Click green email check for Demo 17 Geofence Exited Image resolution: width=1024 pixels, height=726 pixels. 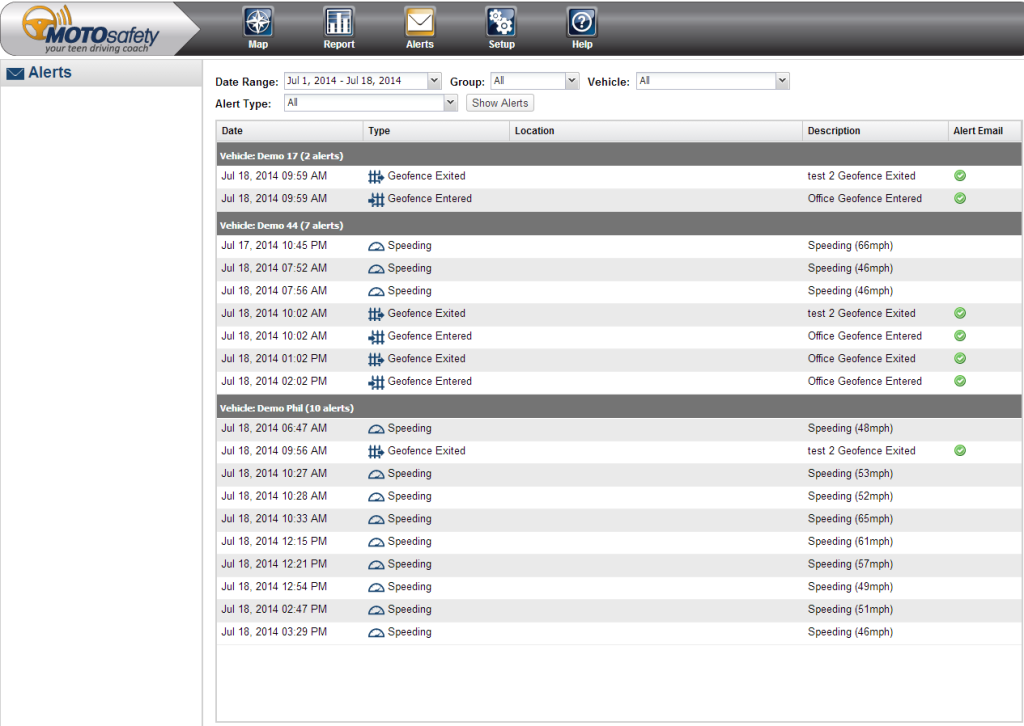pyautogui.click(x=960, y=176)
